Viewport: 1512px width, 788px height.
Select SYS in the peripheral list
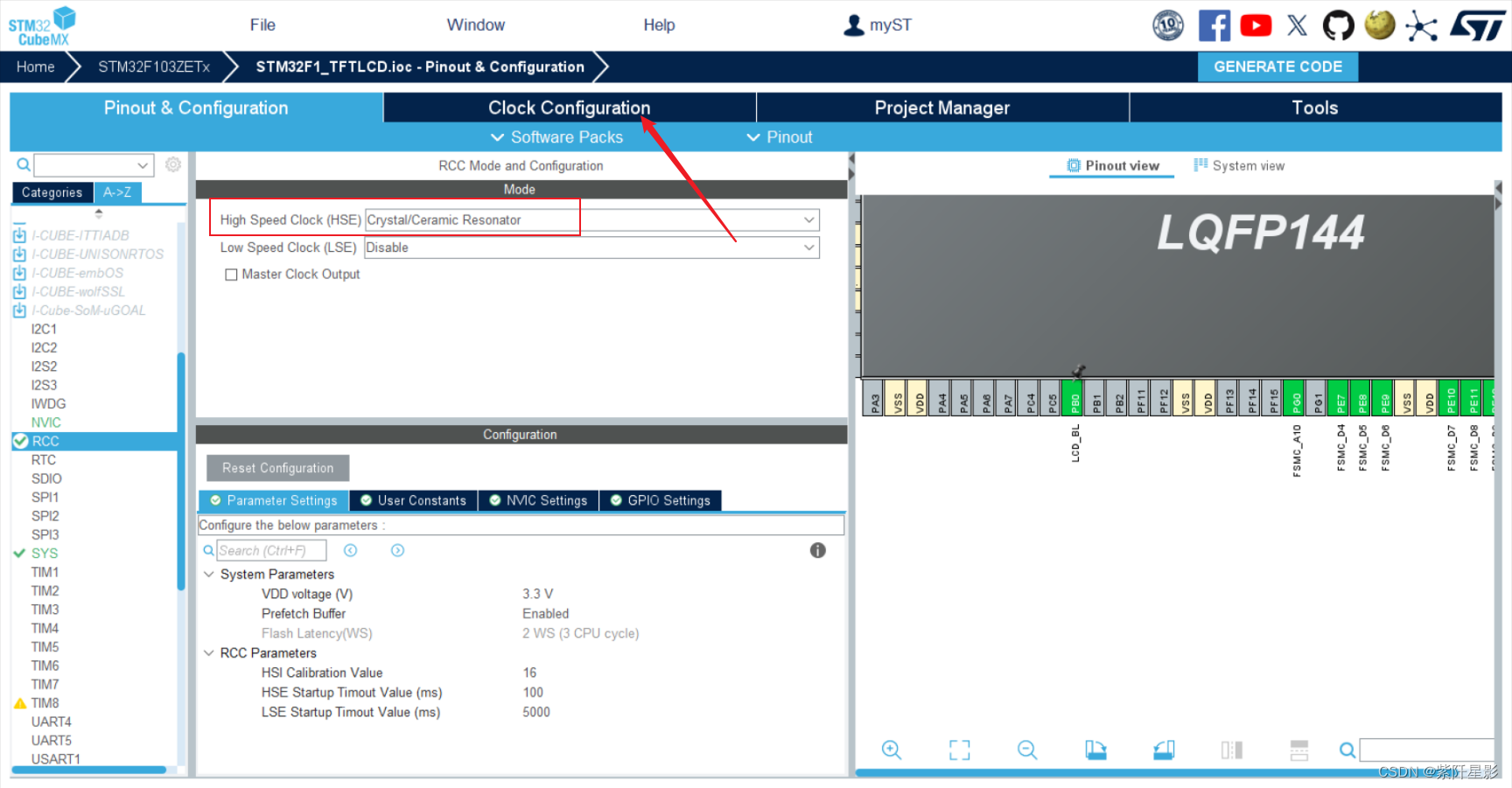[45, 554]
